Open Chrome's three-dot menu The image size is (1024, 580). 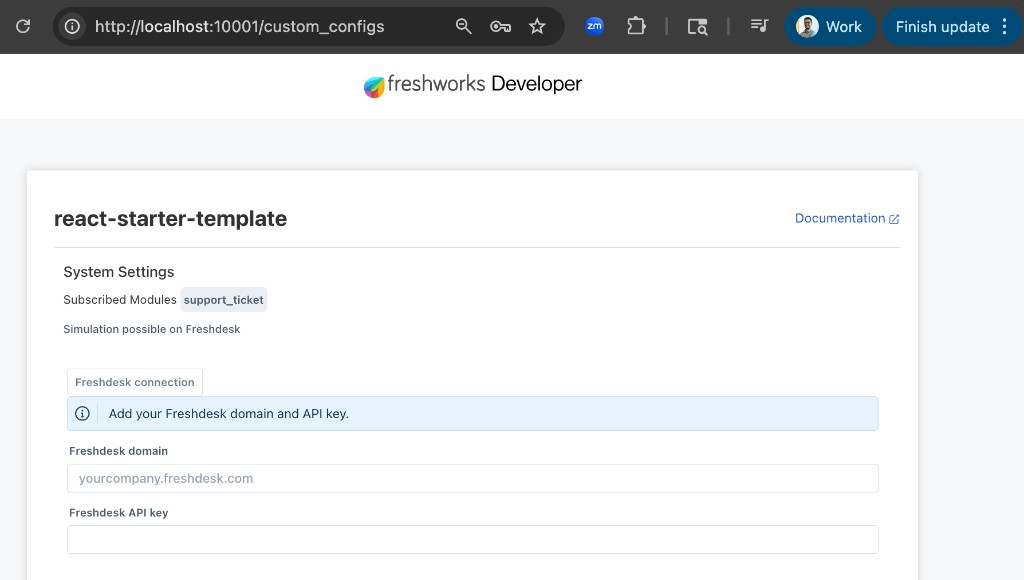point(1004,26)
